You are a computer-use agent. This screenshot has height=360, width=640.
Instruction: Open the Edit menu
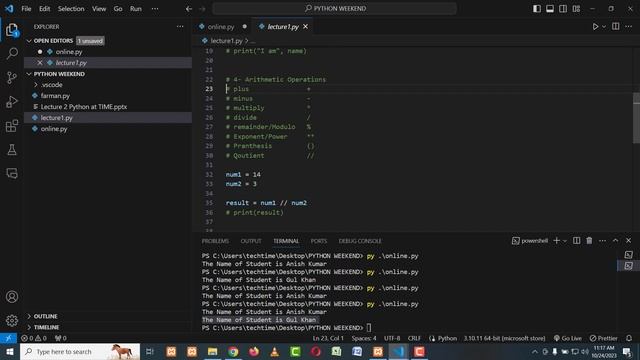pos(44,9)
